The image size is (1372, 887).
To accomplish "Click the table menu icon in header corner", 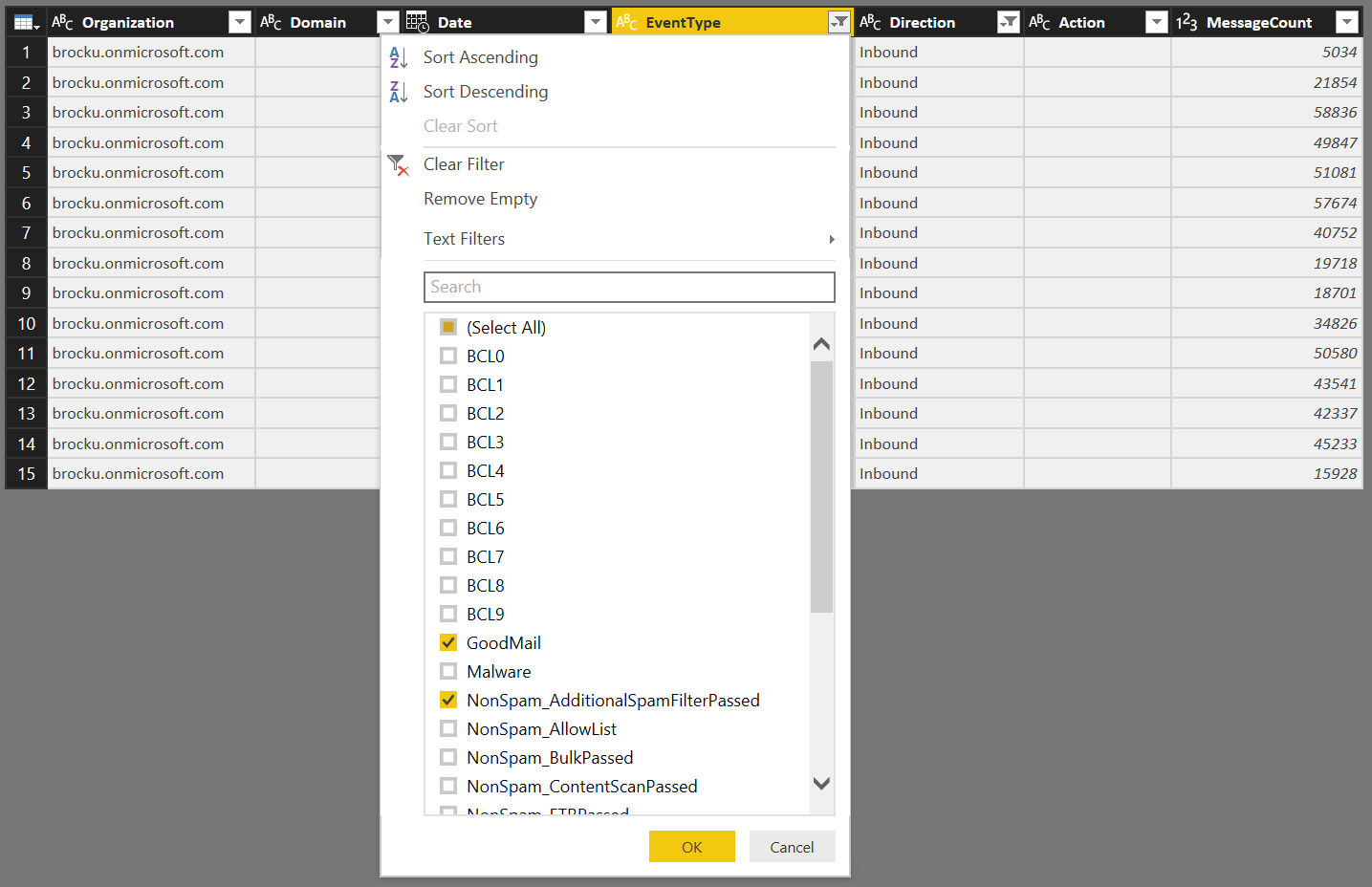I will click(26, 22).
